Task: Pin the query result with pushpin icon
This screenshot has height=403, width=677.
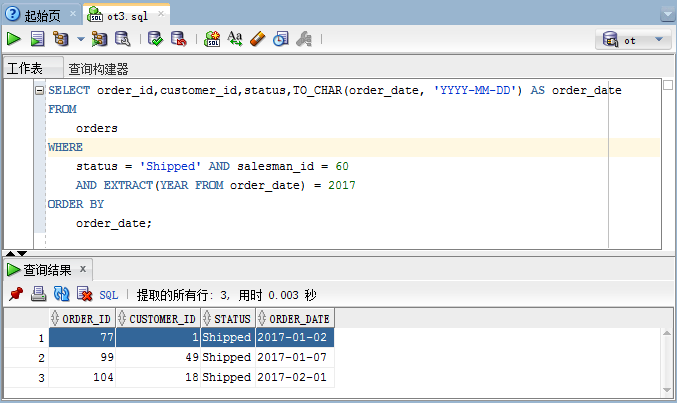Action: pos(15,294)
